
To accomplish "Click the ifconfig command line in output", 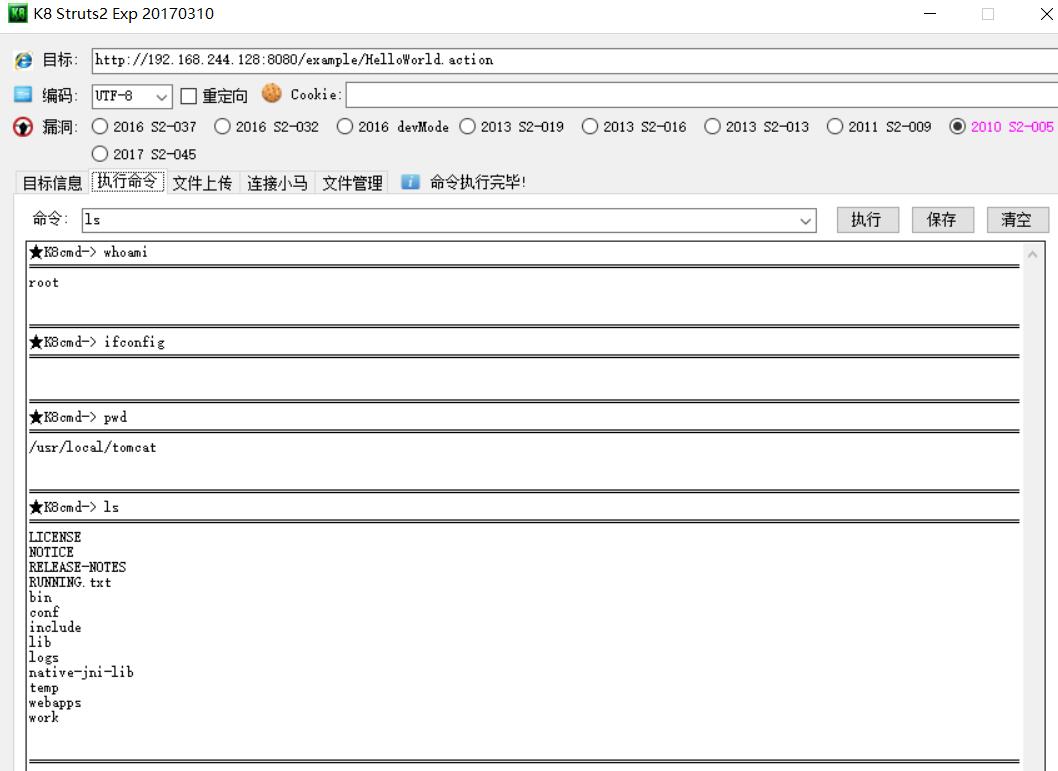I will pos(96,342).
